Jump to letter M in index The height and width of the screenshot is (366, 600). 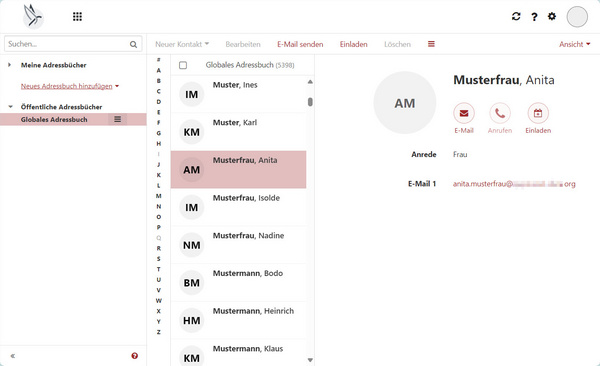[159, 196]
